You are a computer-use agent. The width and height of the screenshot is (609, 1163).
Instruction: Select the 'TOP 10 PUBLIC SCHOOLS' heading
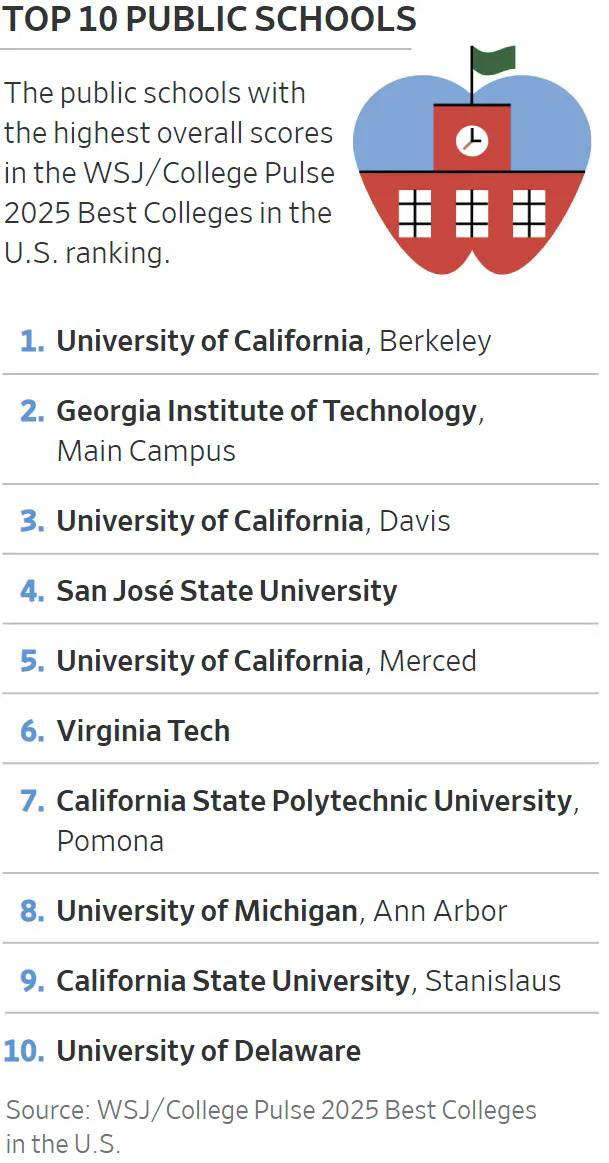[x=209, y=19]
